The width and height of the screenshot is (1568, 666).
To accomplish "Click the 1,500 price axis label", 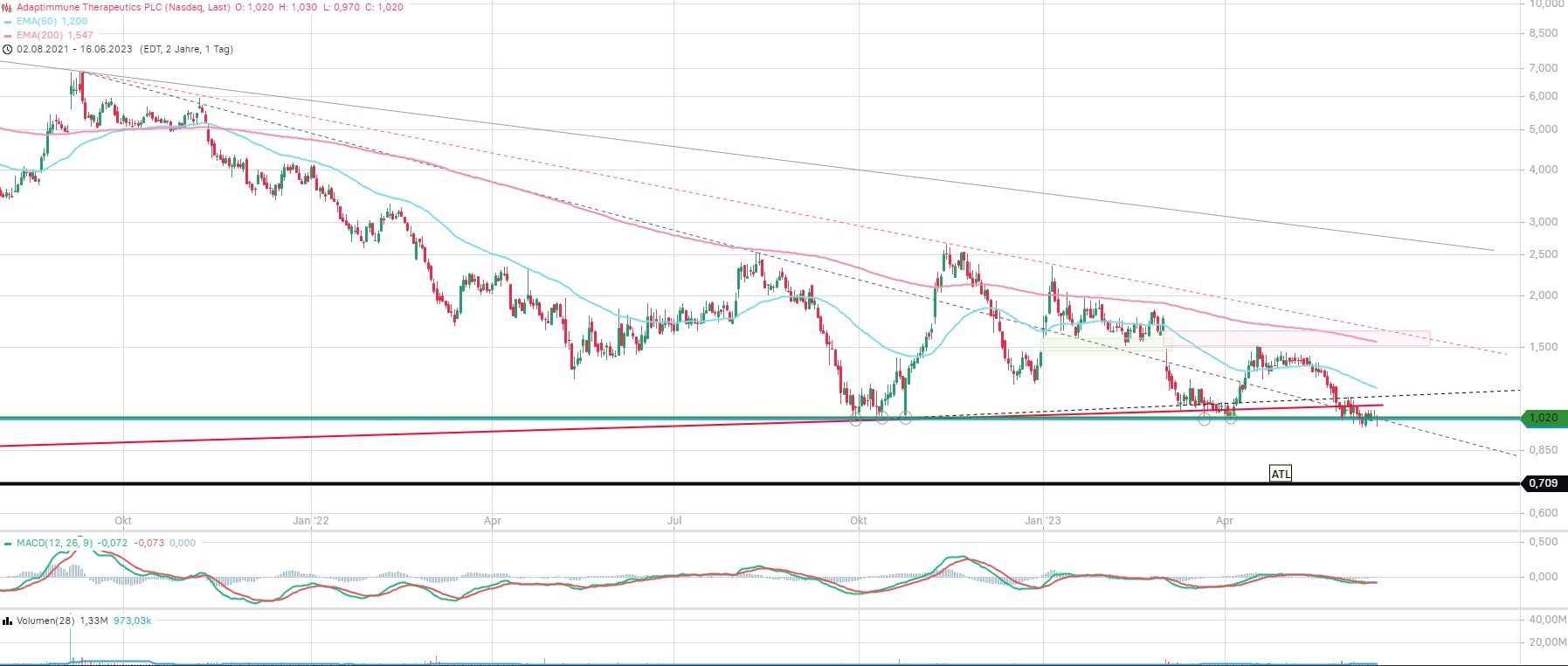I will (x=1543, y=347).
